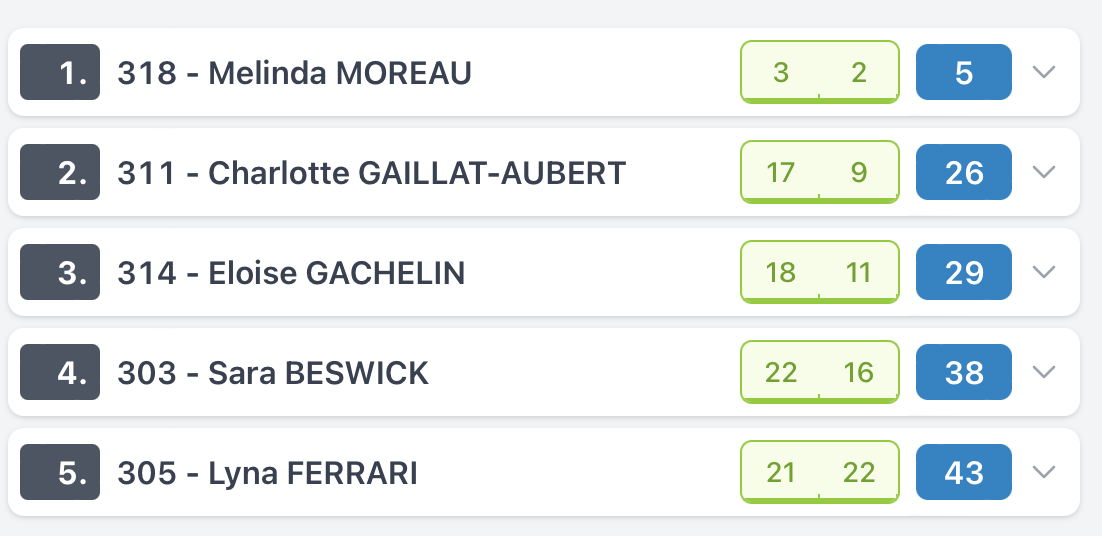
Task: Click rank badge number 4
Action: tap(60, 372)
